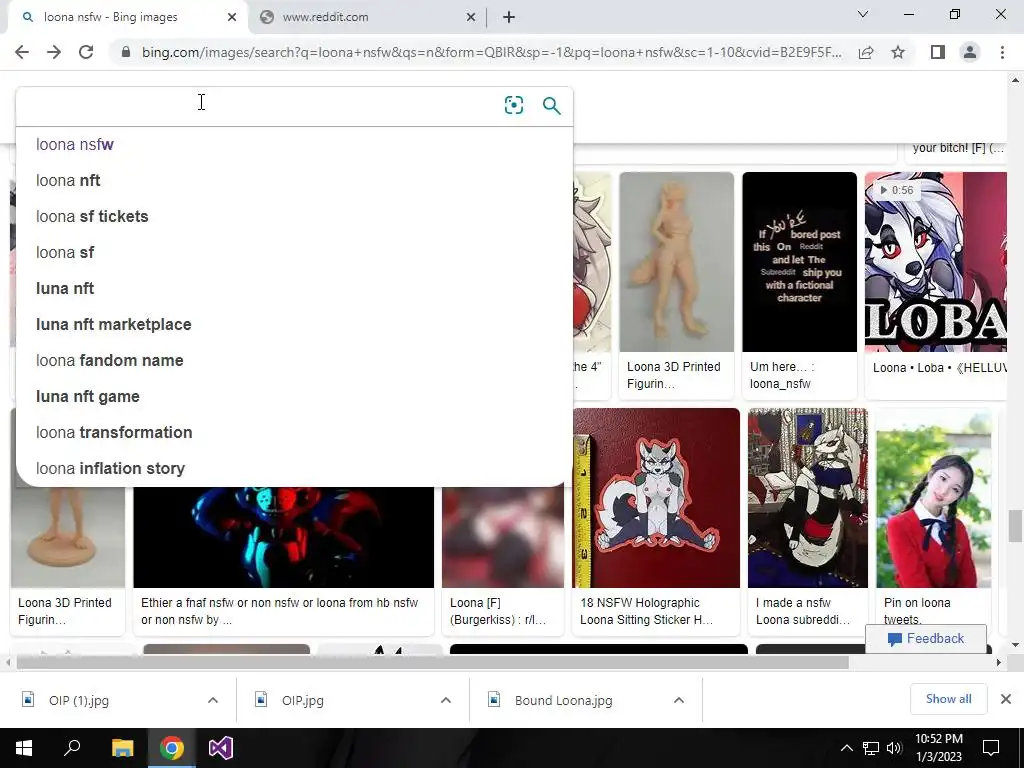Image resolution: width=1024 pixels, height=768 pixels.
Task: Open the Feedback button
Action: click(925, 639)
